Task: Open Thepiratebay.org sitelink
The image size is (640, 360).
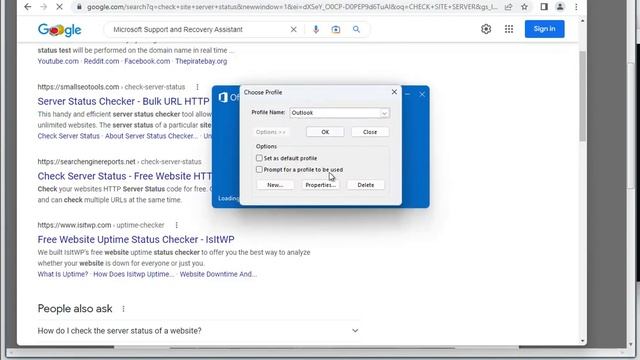Action: [x=201, y=61]
